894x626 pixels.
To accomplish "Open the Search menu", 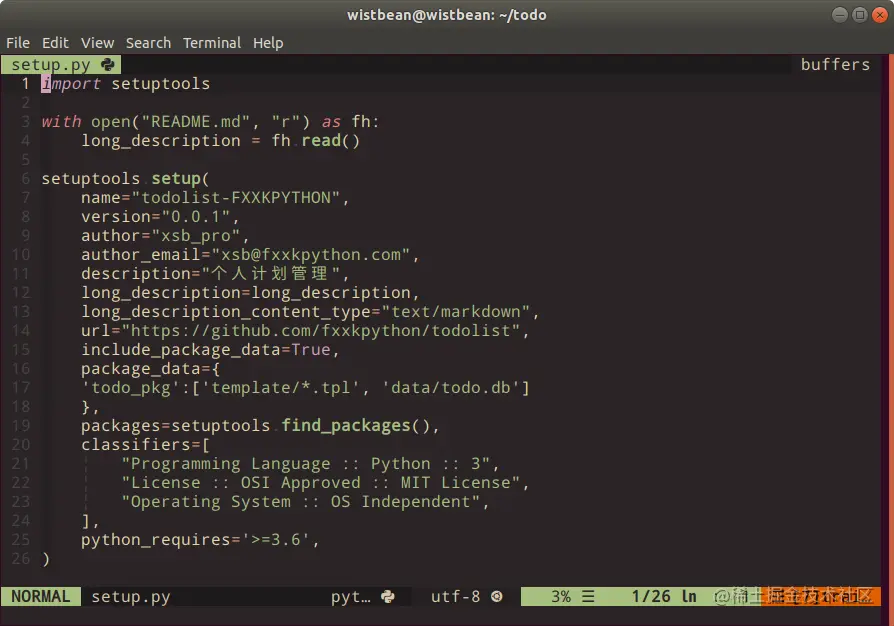I will point(148,43).
